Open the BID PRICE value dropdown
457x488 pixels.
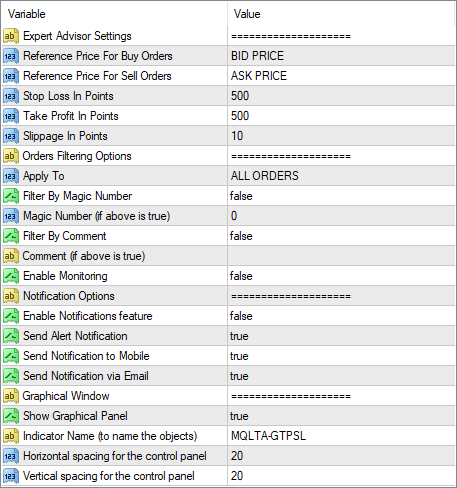[341, 56]
